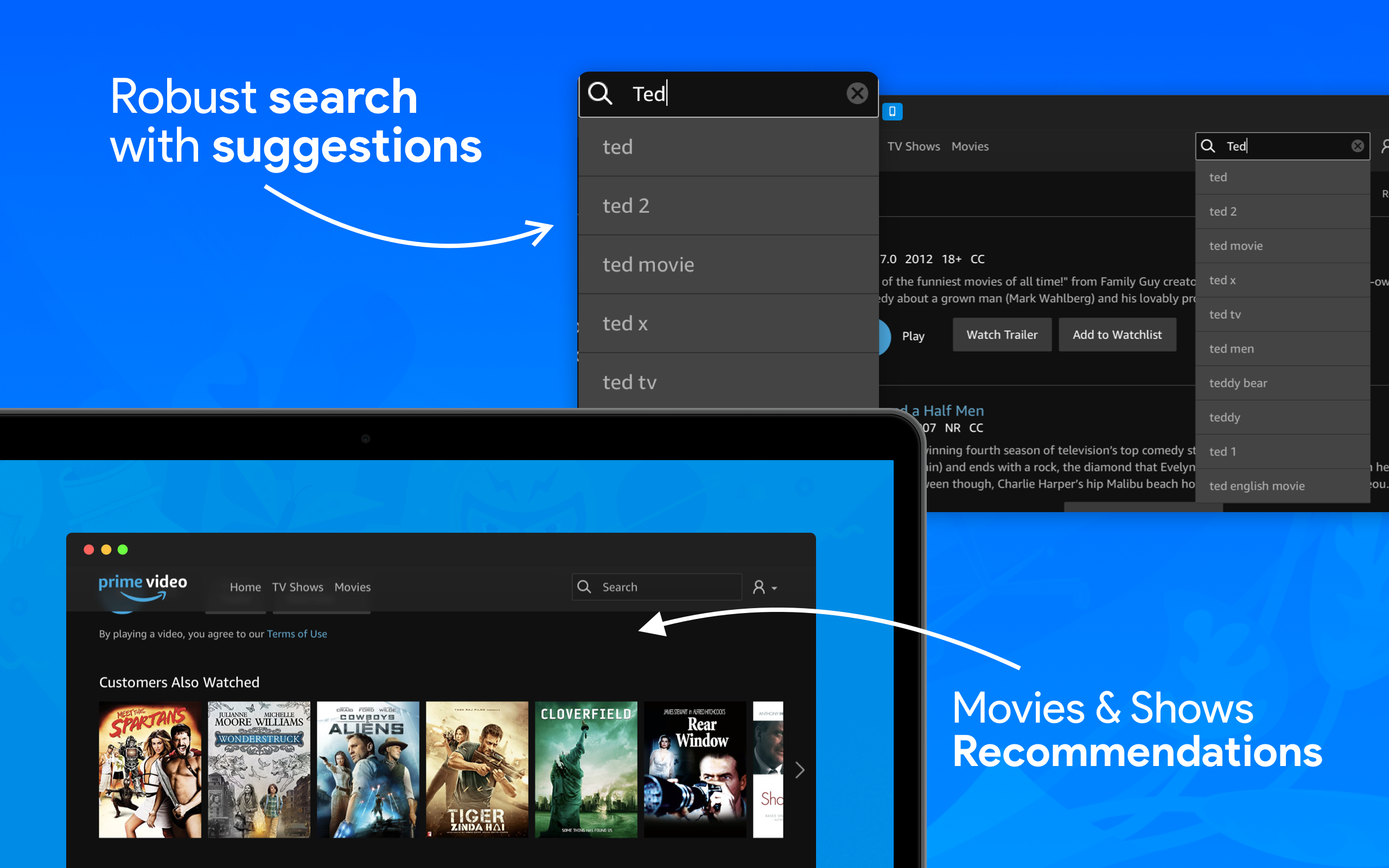
Task: Click the red macOS traffic light dot
Action: [89, 546]
